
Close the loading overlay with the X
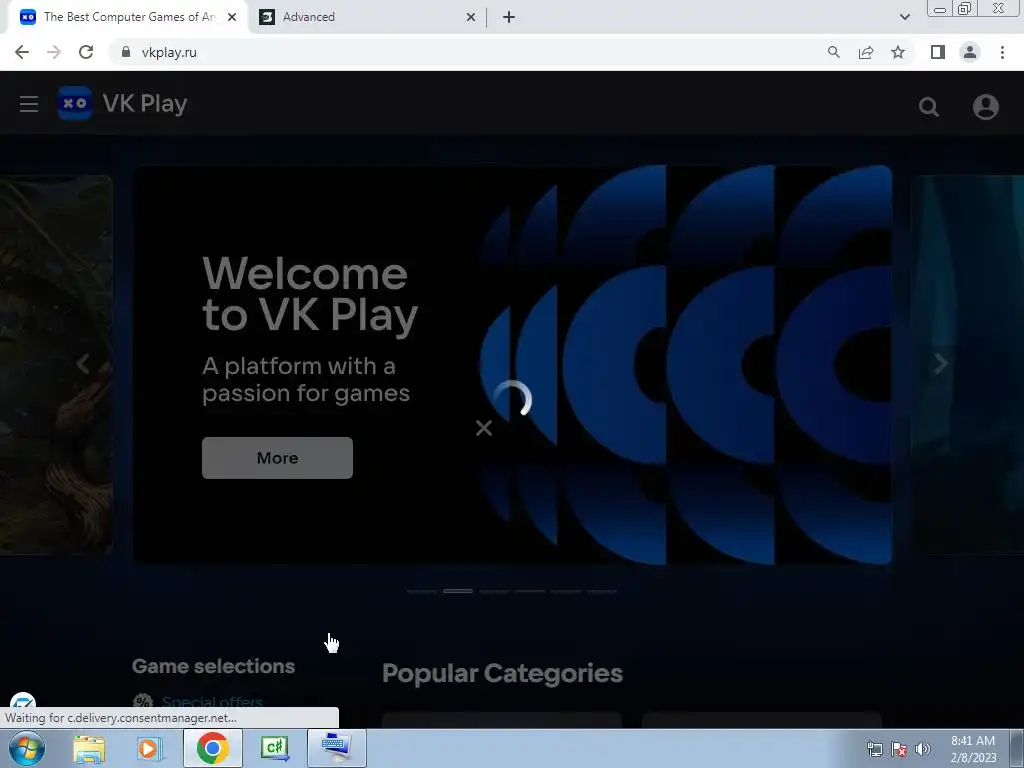(x=484, y=428)
